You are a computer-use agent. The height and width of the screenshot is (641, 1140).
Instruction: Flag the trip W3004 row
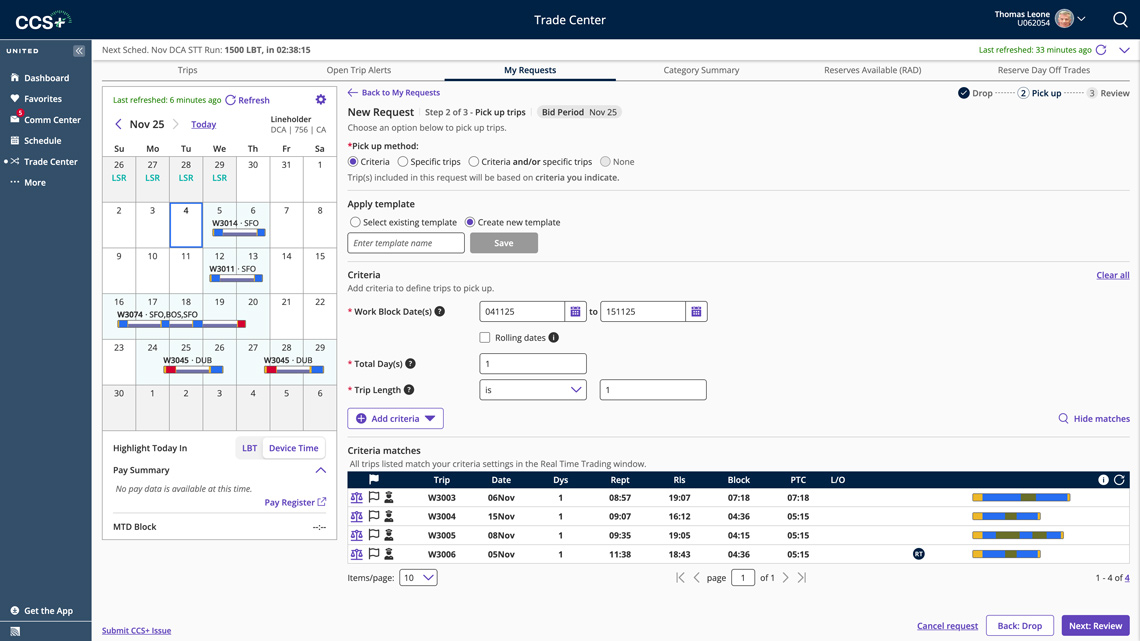coord(373,516)
